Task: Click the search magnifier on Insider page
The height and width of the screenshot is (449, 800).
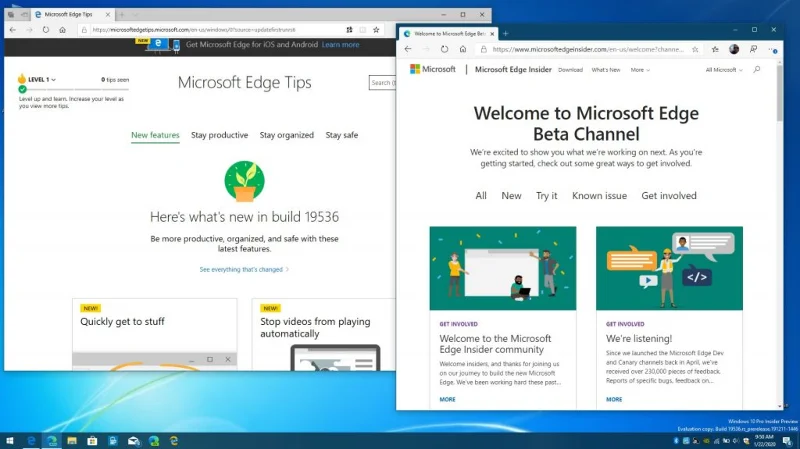Action: [757, 69]
